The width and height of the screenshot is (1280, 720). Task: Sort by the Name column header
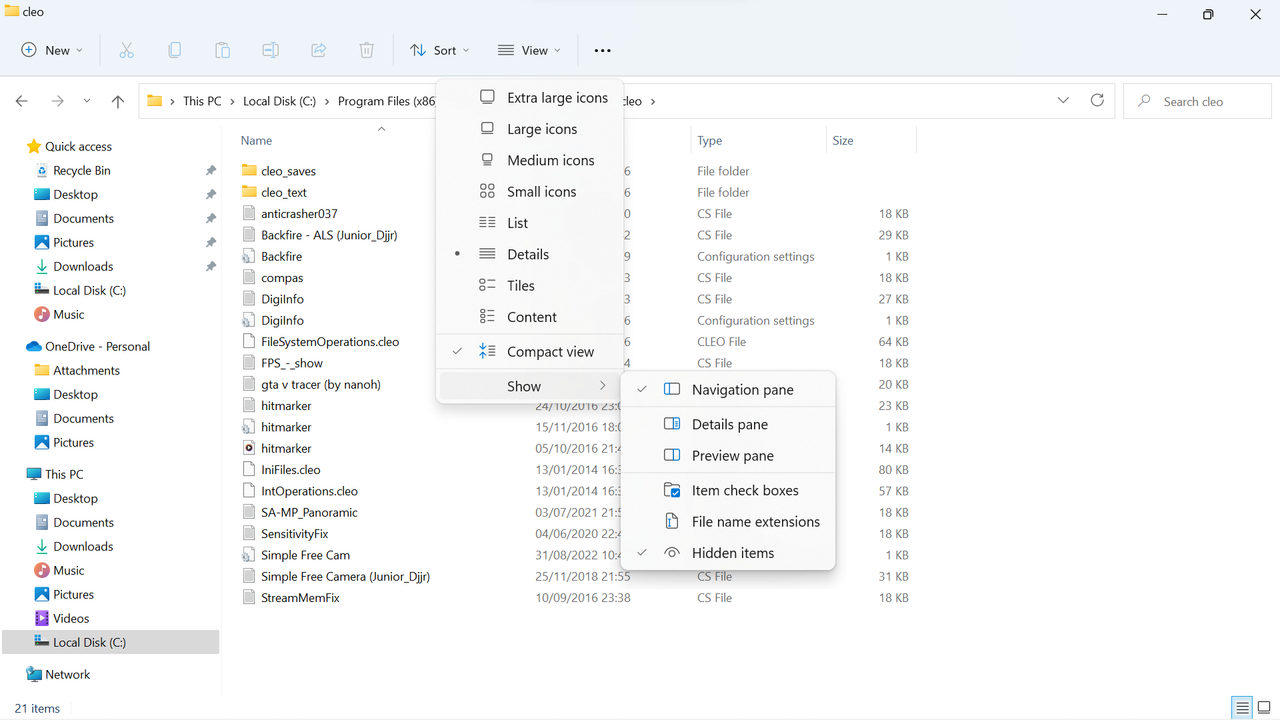click(256, 140)
